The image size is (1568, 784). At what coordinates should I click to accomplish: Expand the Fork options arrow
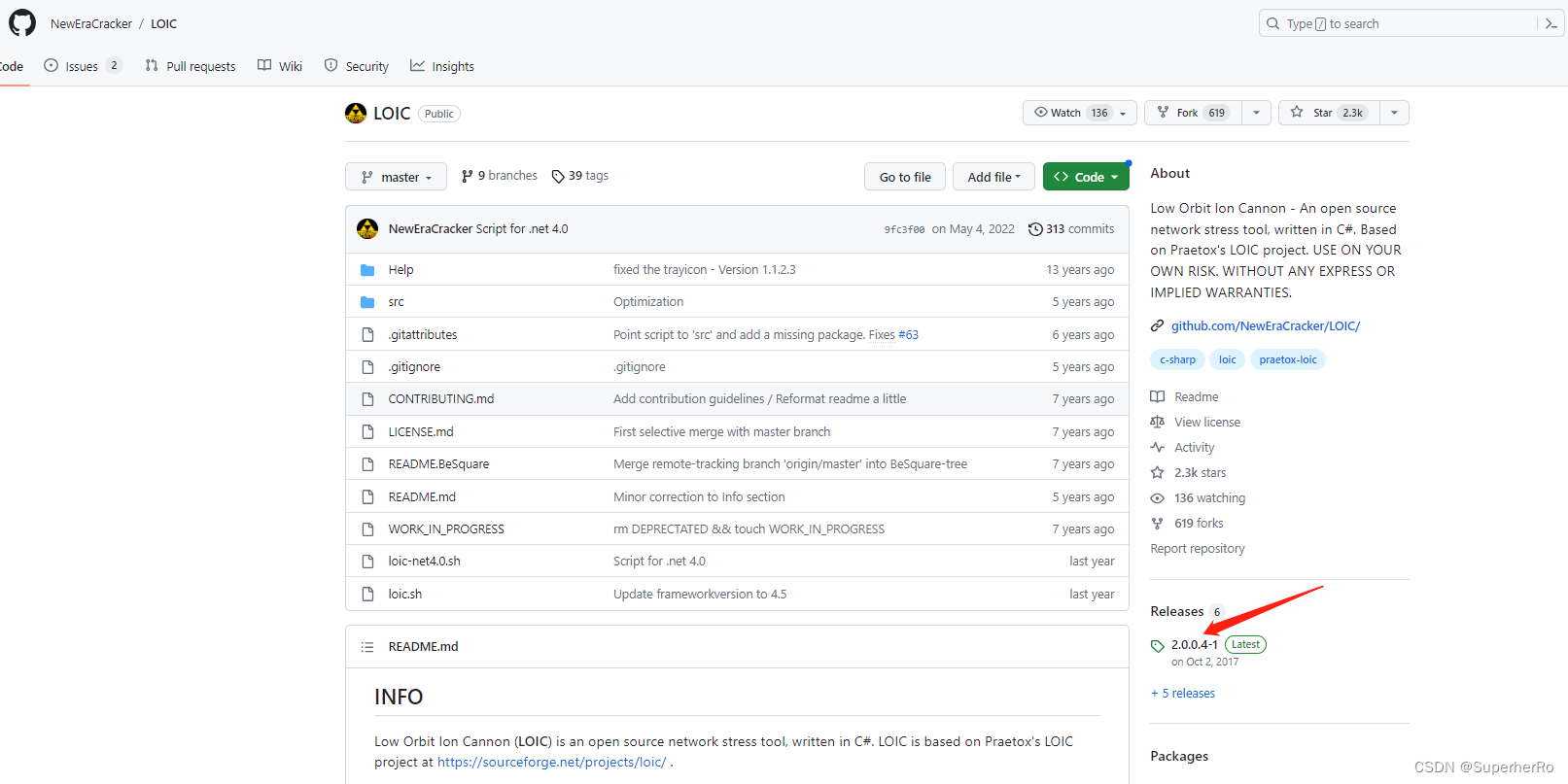click(1256, 113)
